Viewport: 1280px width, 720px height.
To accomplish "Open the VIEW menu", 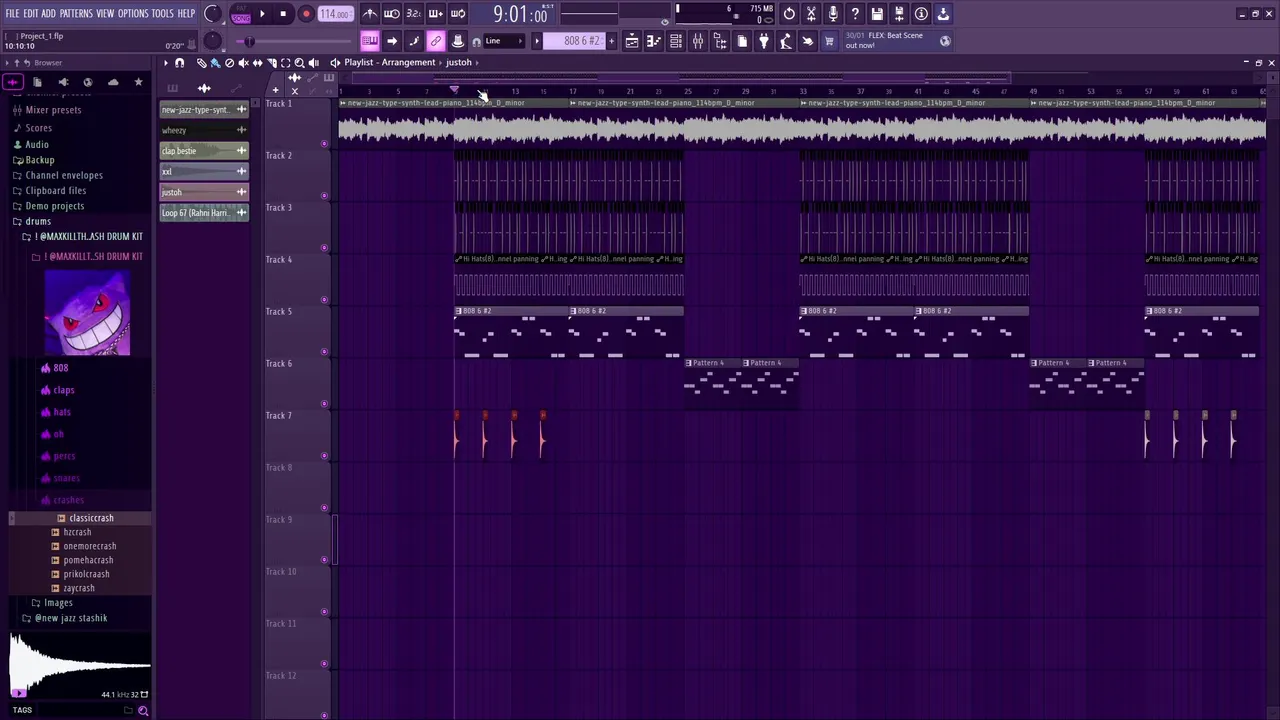I will [x=105, y=13].
